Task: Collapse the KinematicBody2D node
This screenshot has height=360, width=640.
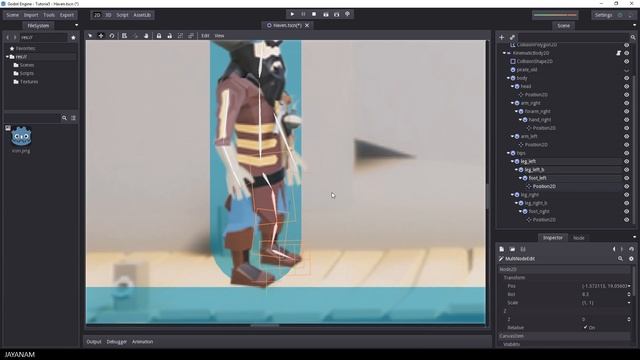Action: click(x=504, y=53)
